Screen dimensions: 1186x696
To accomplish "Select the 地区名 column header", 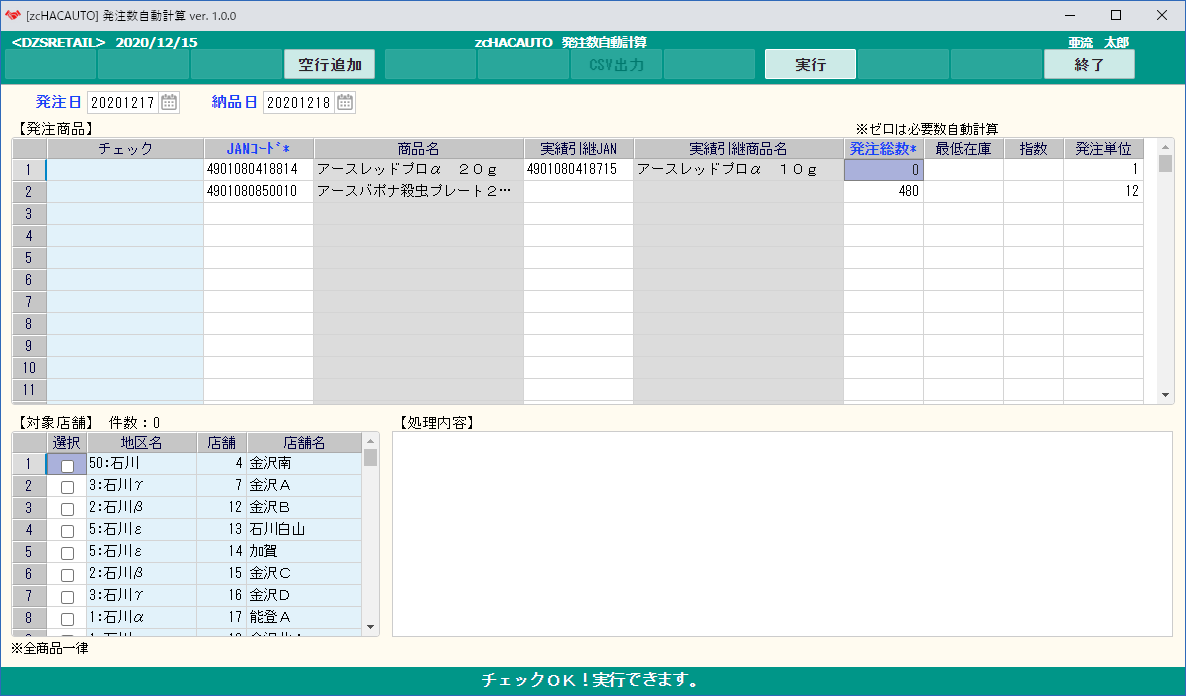I will tap(142, 443).
